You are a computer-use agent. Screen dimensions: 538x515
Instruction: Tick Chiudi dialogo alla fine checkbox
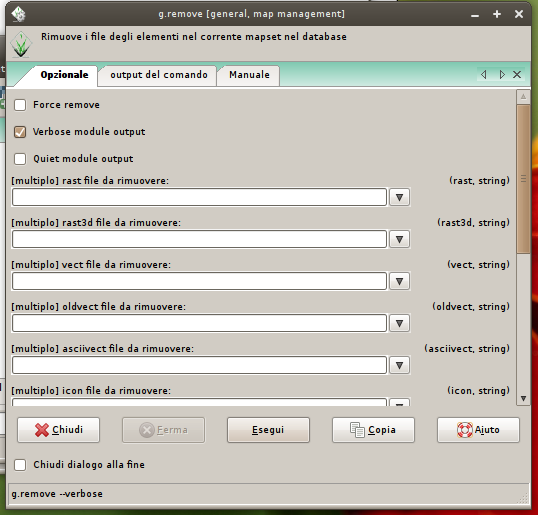[x=20, y=465]
